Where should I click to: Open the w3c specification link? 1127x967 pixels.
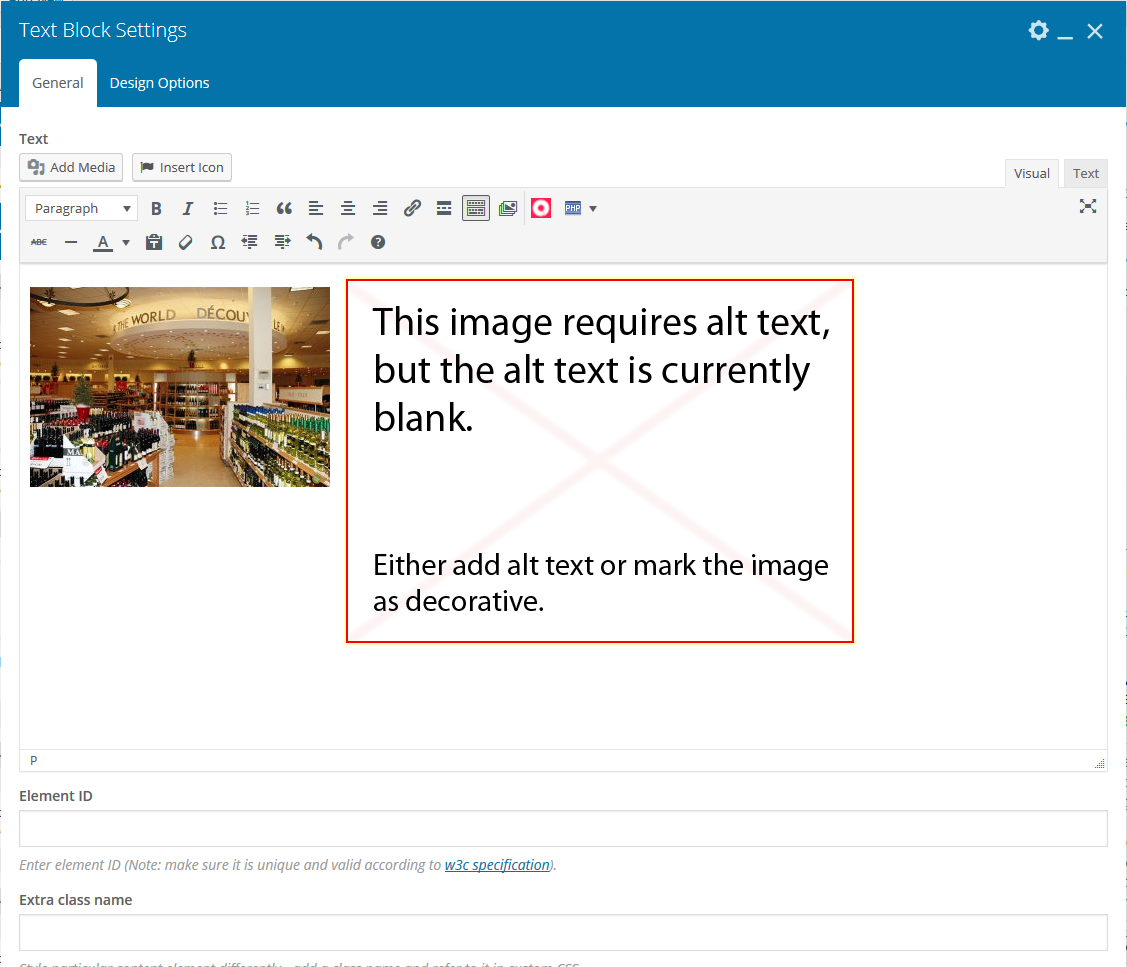point(497,865)
